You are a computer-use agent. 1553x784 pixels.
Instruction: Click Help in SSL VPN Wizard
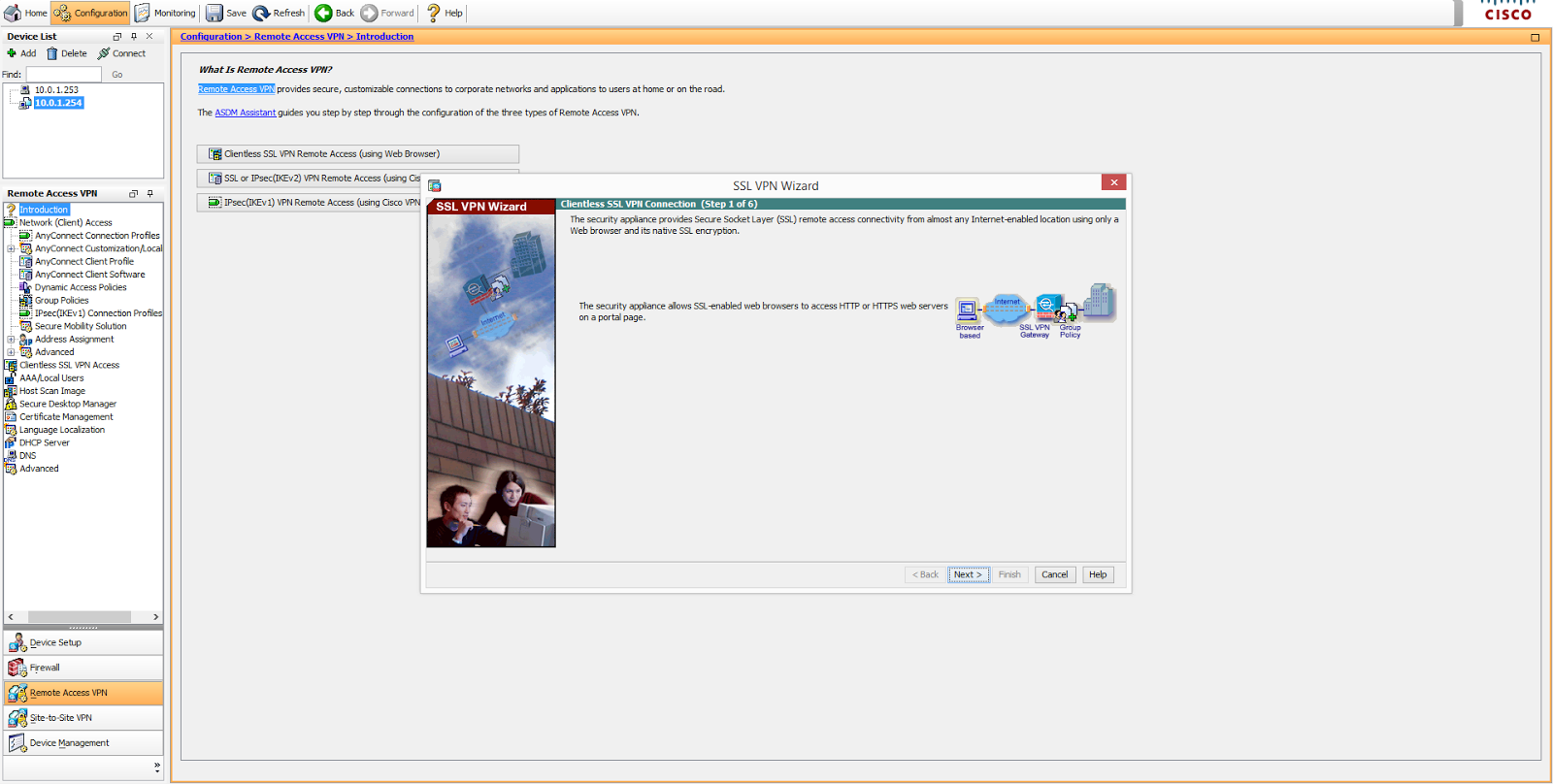[1098, 574]
